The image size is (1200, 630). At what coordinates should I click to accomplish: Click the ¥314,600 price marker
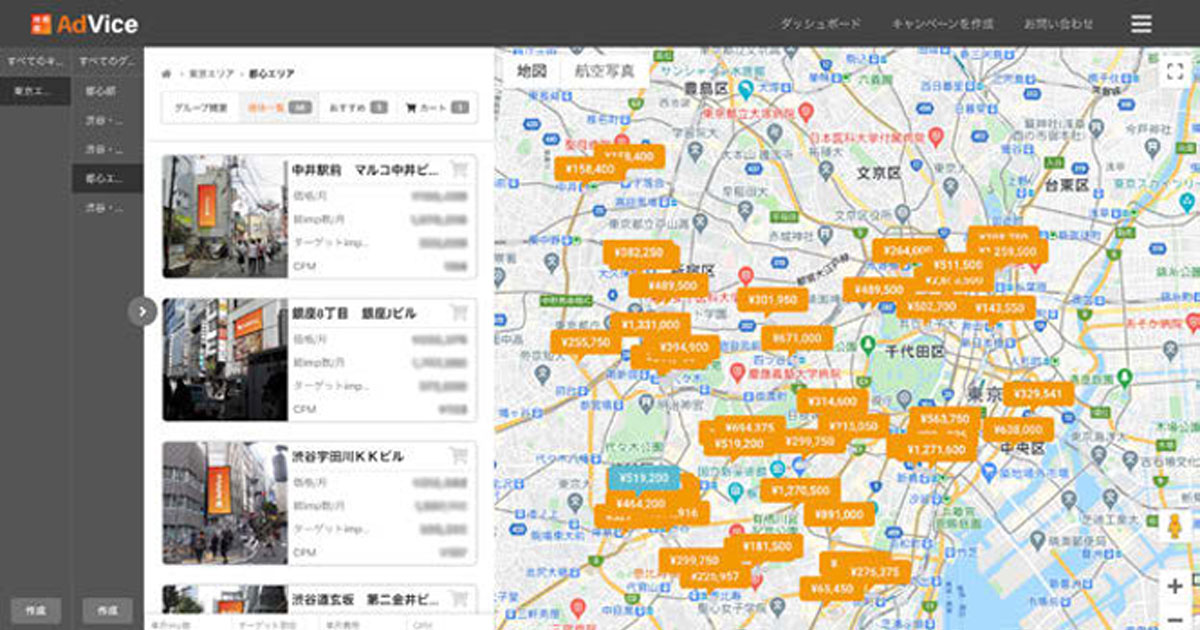tap(833, 401)
